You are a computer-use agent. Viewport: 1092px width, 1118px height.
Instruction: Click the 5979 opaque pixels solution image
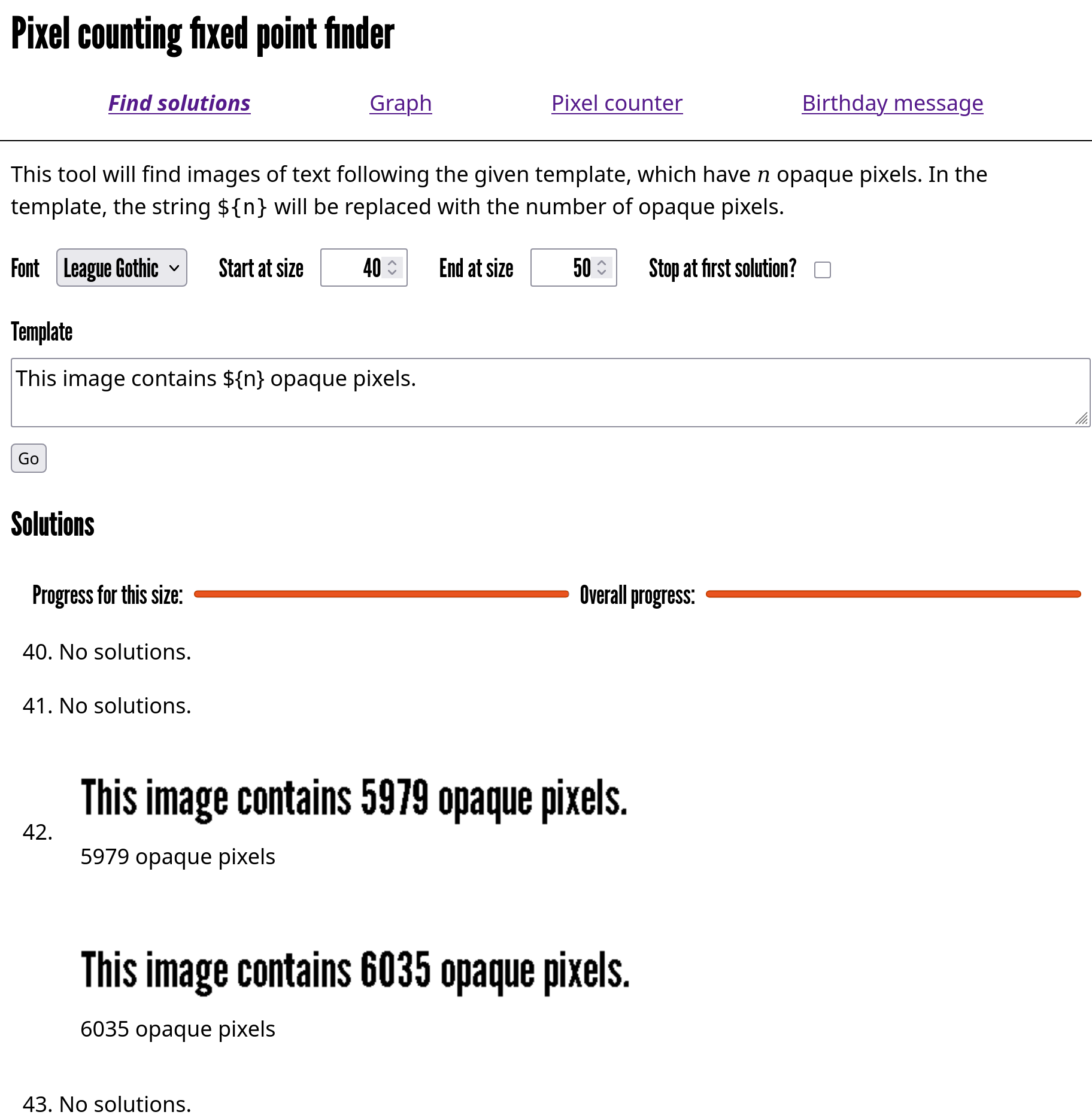pyautogui.click(x=354, y=798)
